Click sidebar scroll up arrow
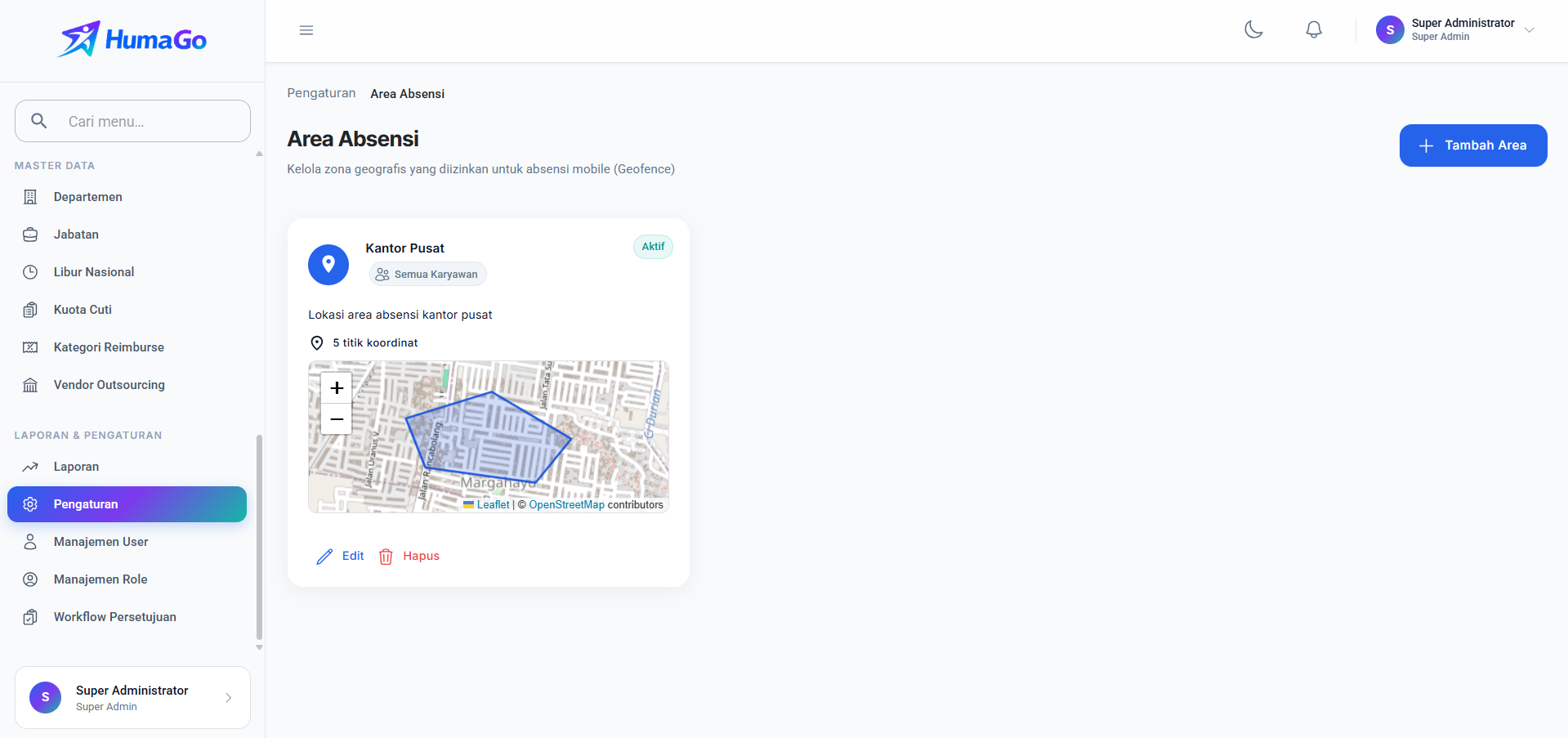 point(260,154)
